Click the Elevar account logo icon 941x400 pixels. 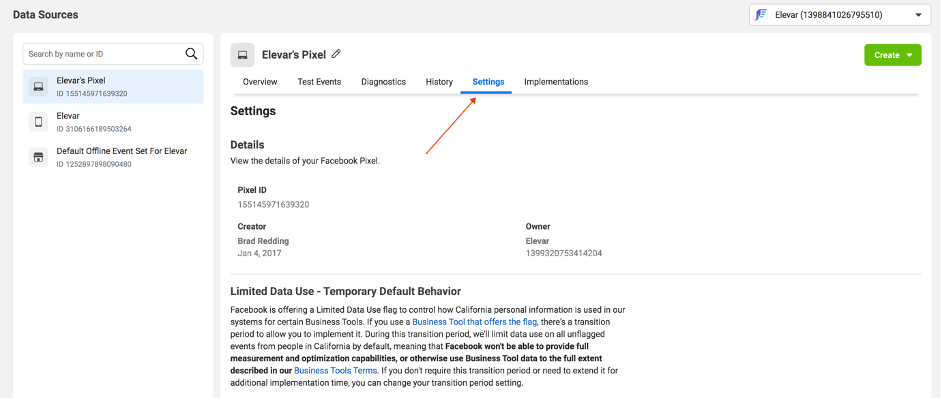tap(761, 15)
